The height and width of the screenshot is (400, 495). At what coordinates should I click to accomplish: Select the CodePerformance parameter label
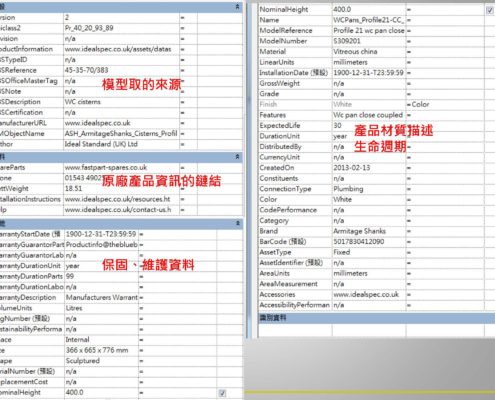click(x=288, y=210)
